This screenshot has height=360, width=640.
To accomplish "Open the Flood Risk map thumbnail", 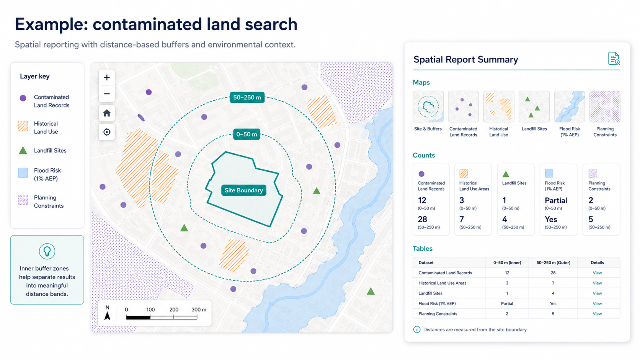I will [x=569, y=107].
